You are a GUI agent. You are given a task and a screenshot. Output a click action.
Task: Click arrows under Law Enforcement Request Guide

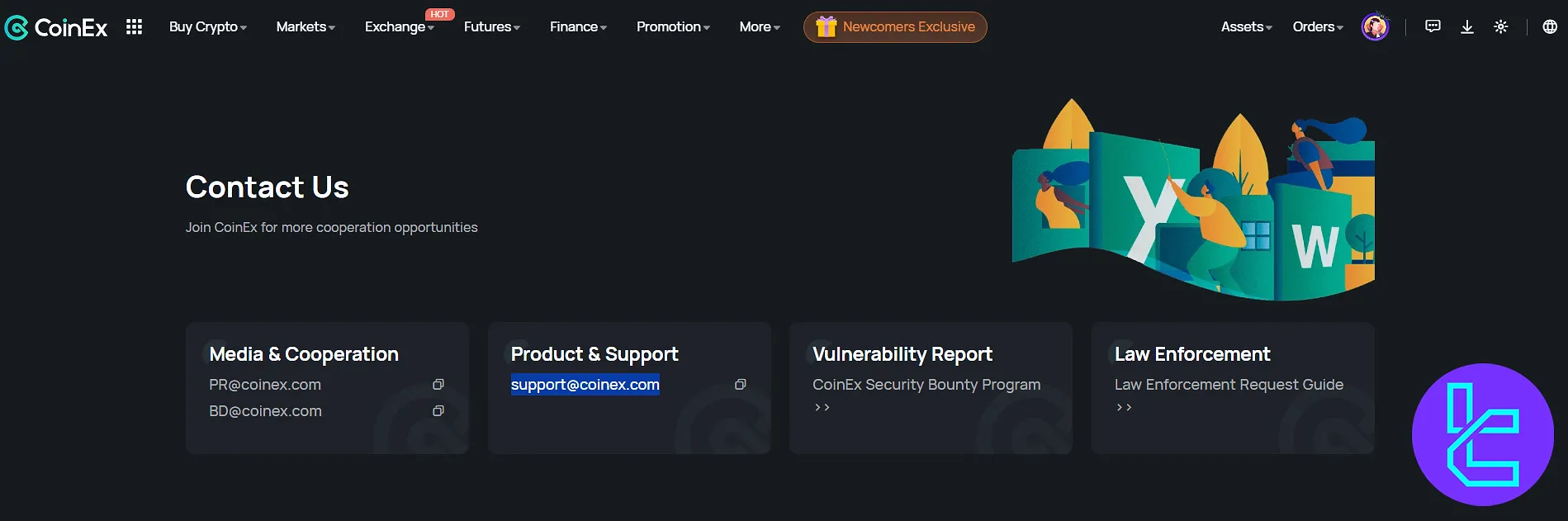1124,408
